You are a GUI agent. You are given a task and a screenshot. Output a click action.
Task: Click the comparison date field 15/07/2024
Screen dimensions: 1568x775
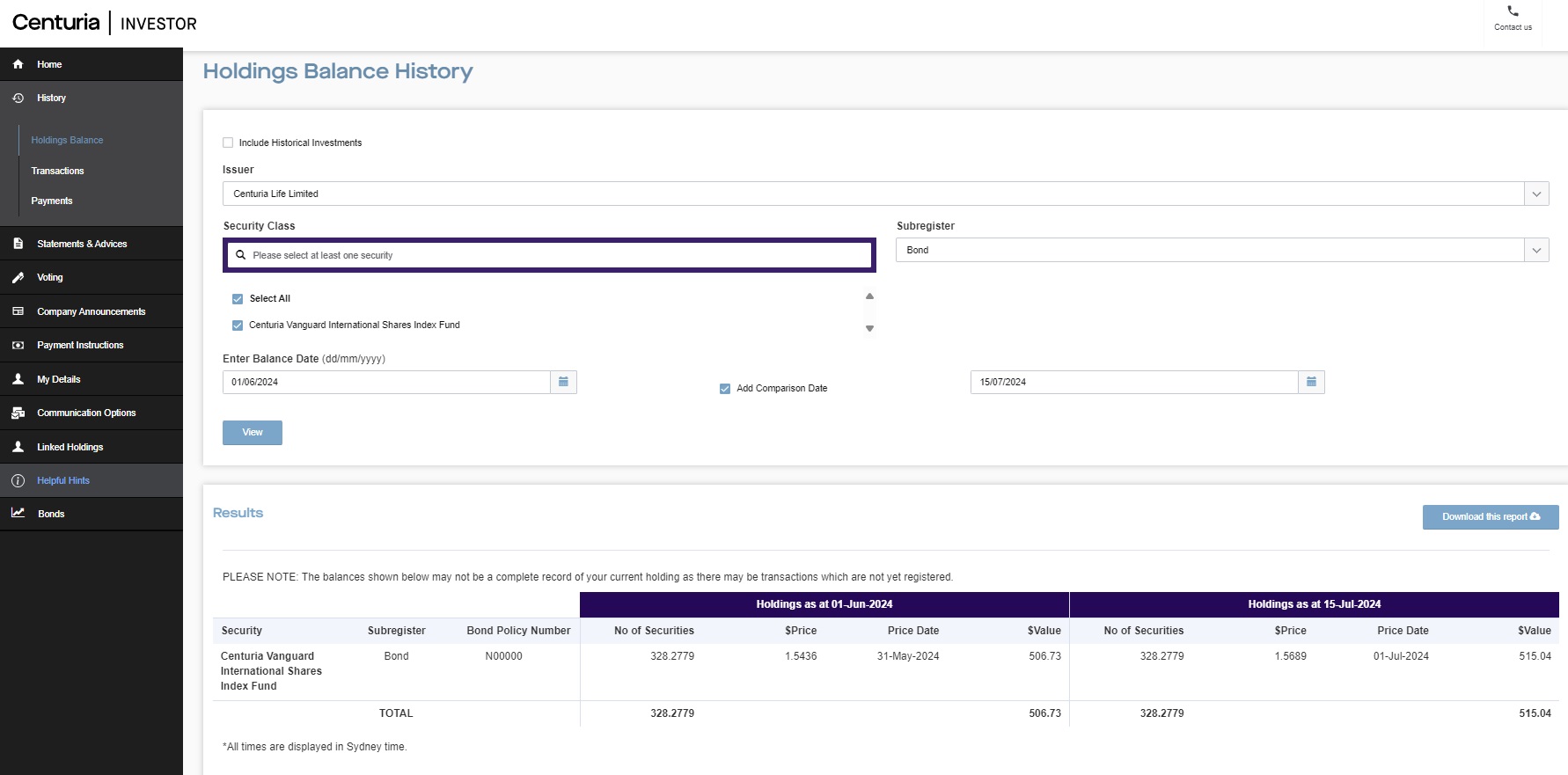pos(1134,382)
